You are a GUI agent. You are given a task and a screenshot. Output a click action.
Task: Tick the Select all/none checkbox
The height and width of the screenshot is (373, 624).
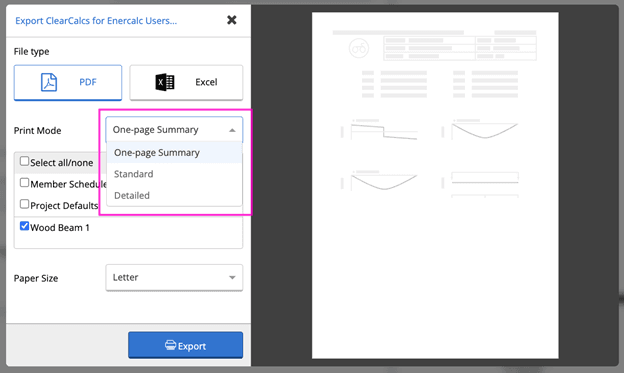pos(24,161)
